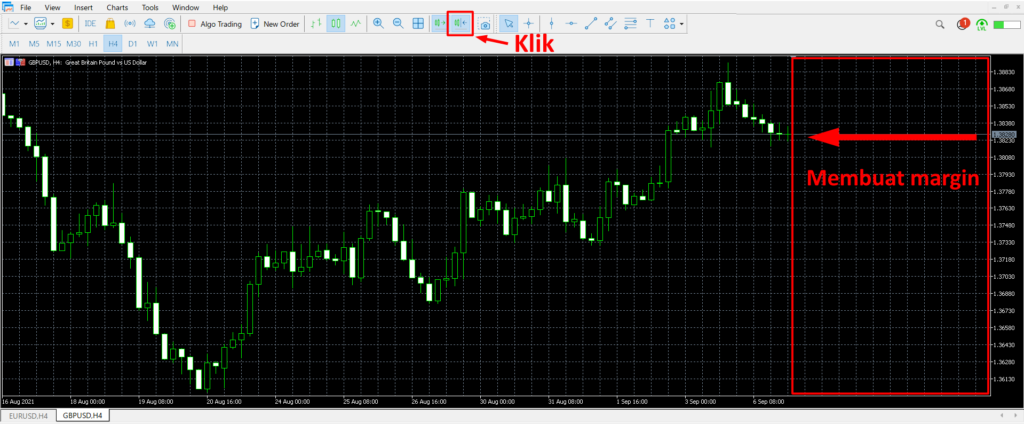
Task: Toggle auto scroll to latest bar
Action: click(x=438, y=24)
